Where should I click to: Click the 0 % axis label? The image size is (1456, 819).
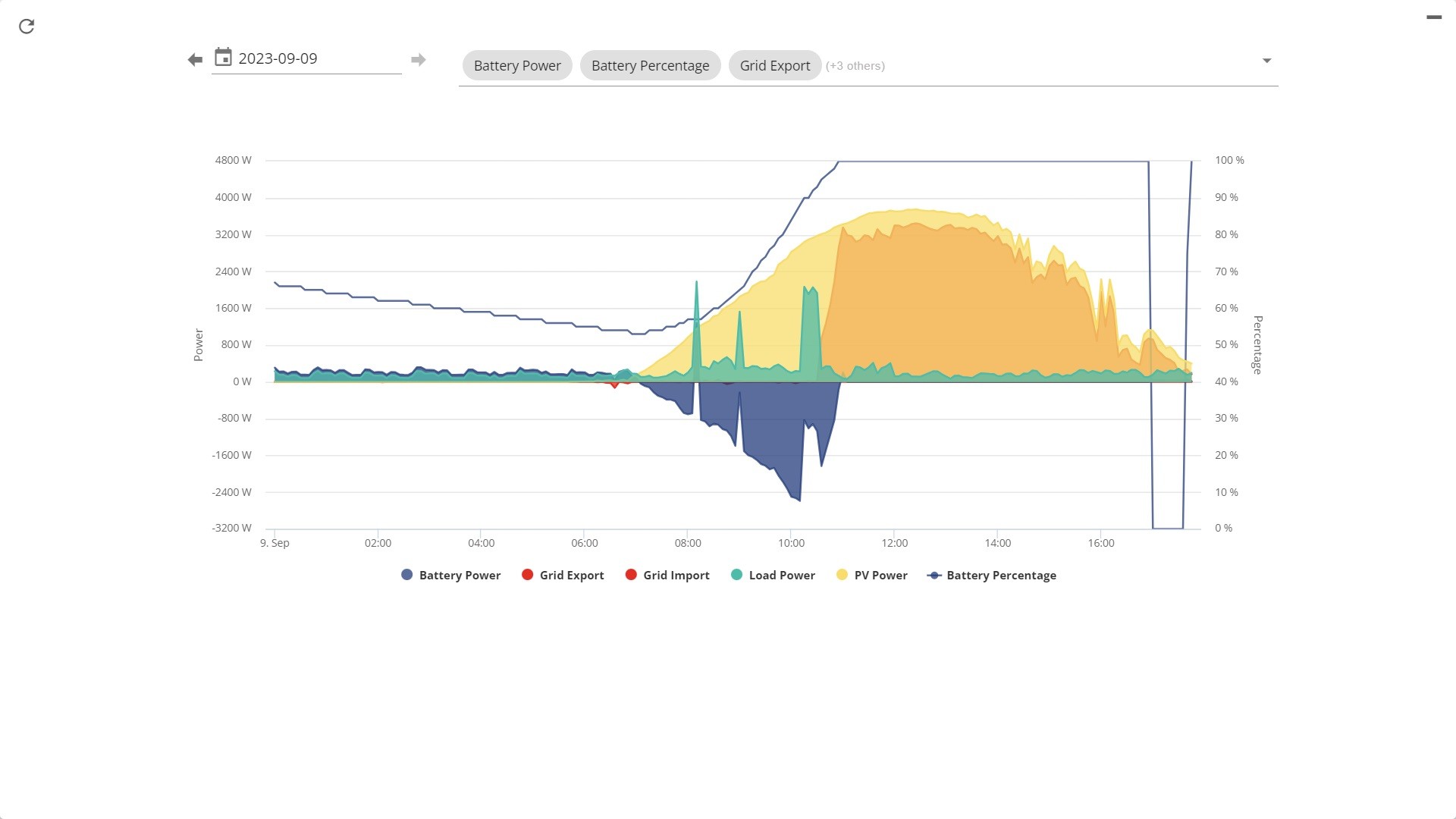click(x=1223, y=529)
